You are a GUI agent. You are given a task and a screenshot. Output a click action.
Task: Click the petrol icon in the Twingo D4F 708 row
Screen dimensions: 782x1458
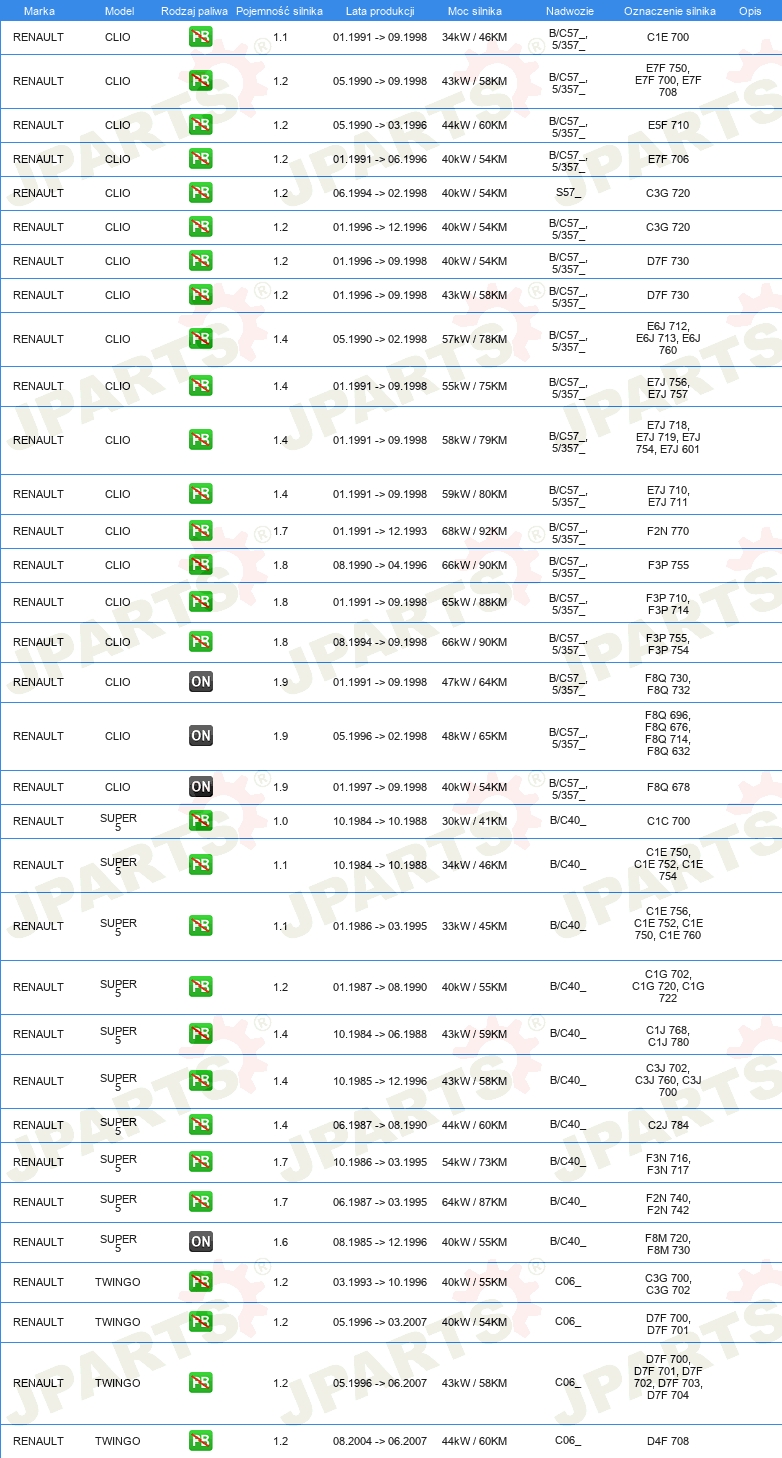coord(201,1441)
